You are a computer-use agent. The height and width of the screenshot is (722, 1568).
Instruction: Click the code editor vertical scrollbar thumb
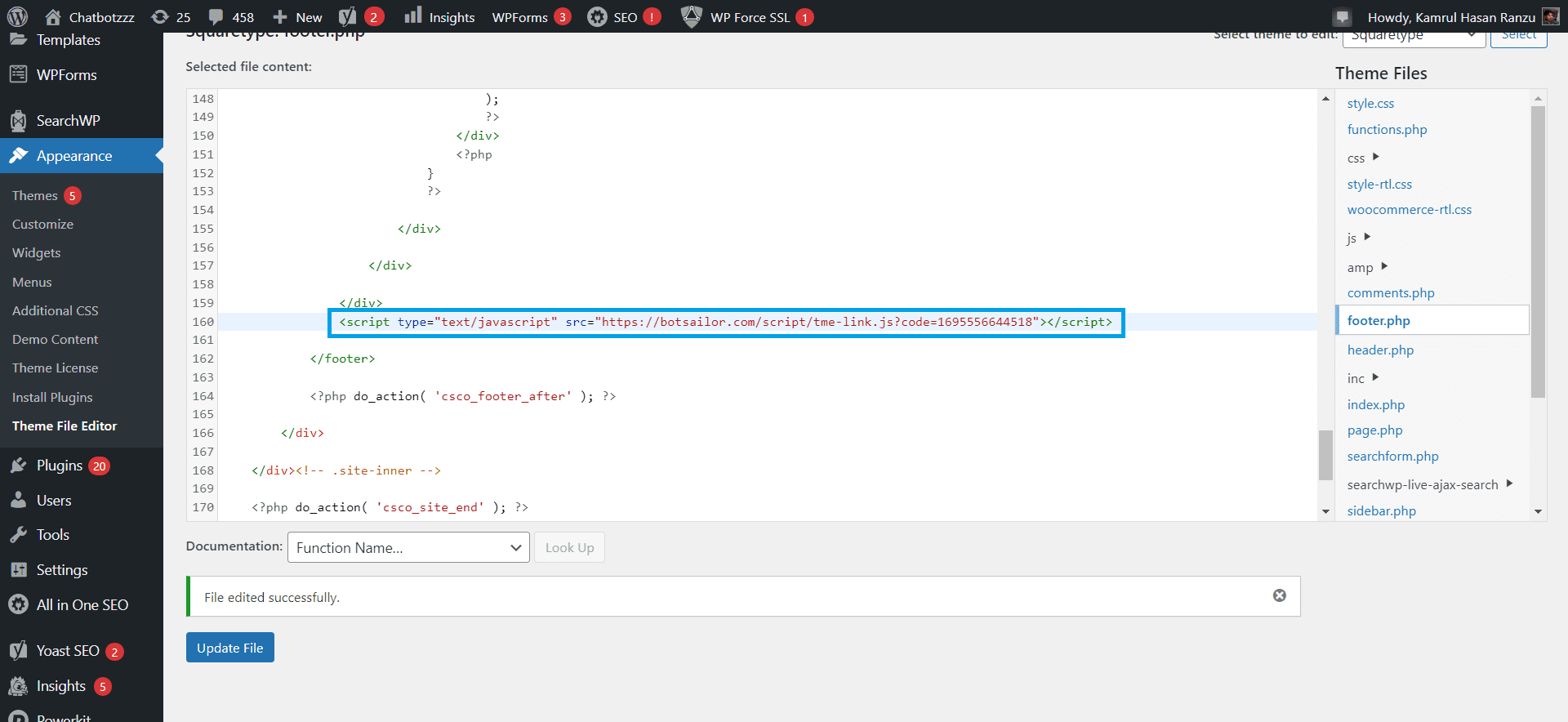(x=1325, y=455)
